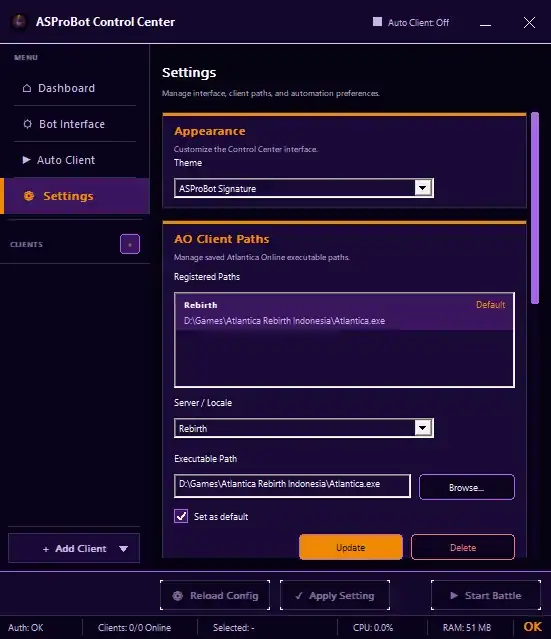Click the Auth: OK status entry
The height and width of the screenshot is (639, 551).
26,627
